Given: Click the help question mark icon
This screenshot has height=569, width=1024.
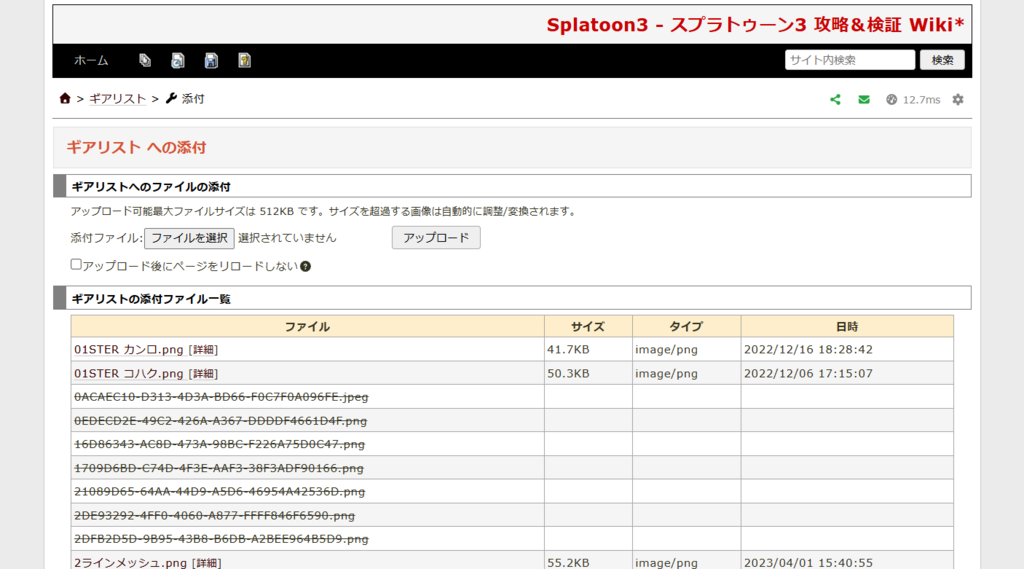Looking at the screenshot, I should 306,266.
